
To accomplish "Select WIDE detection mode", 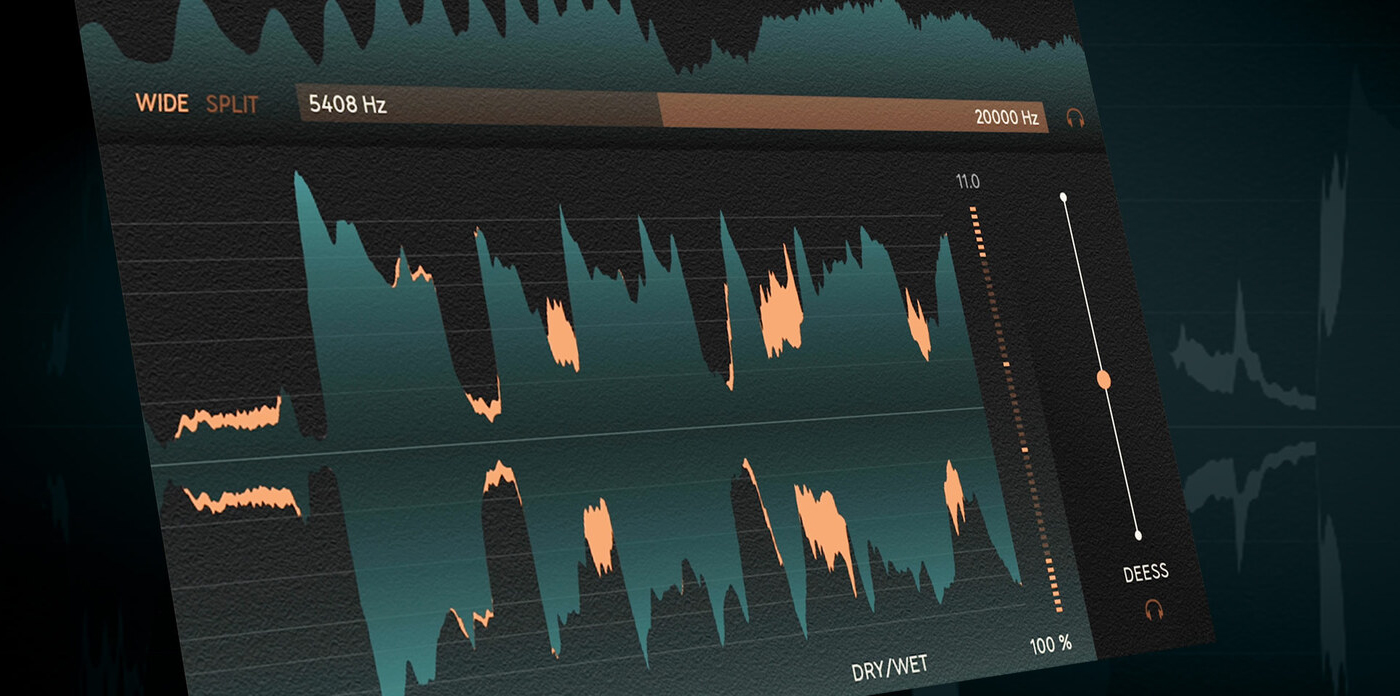I will [162, 103].
